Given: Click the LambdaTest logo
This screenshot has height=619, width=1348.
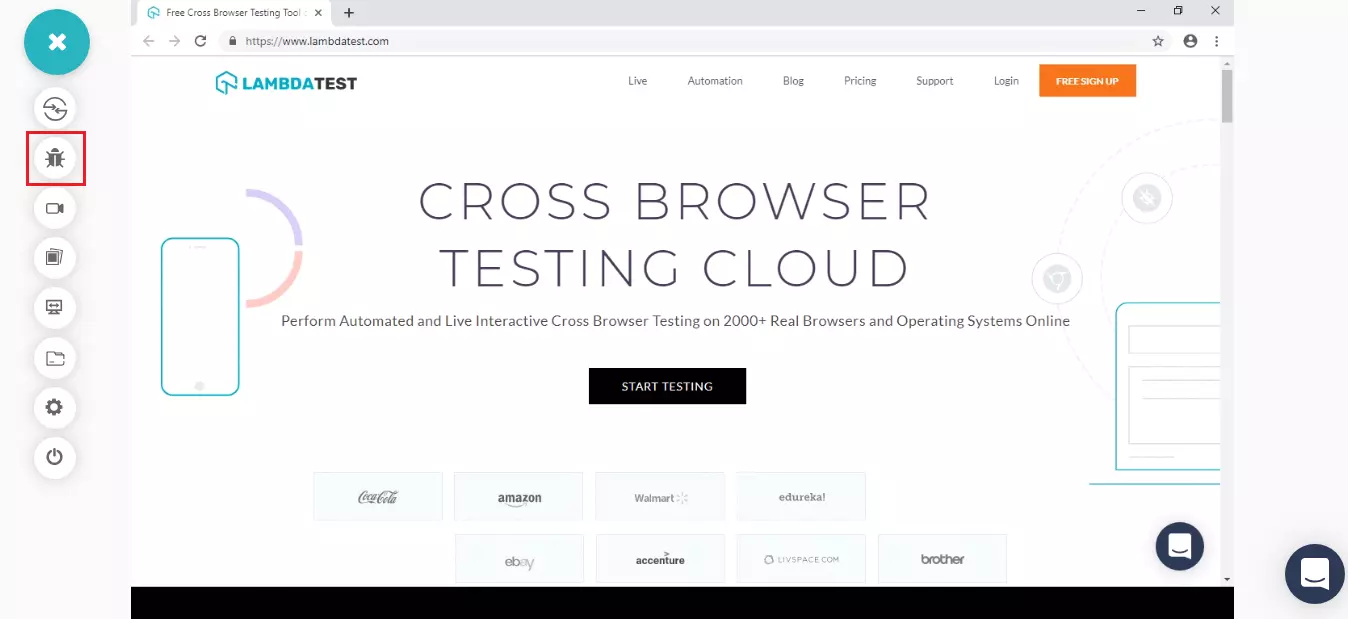Looking at the screenshot, I should point(285,82).
